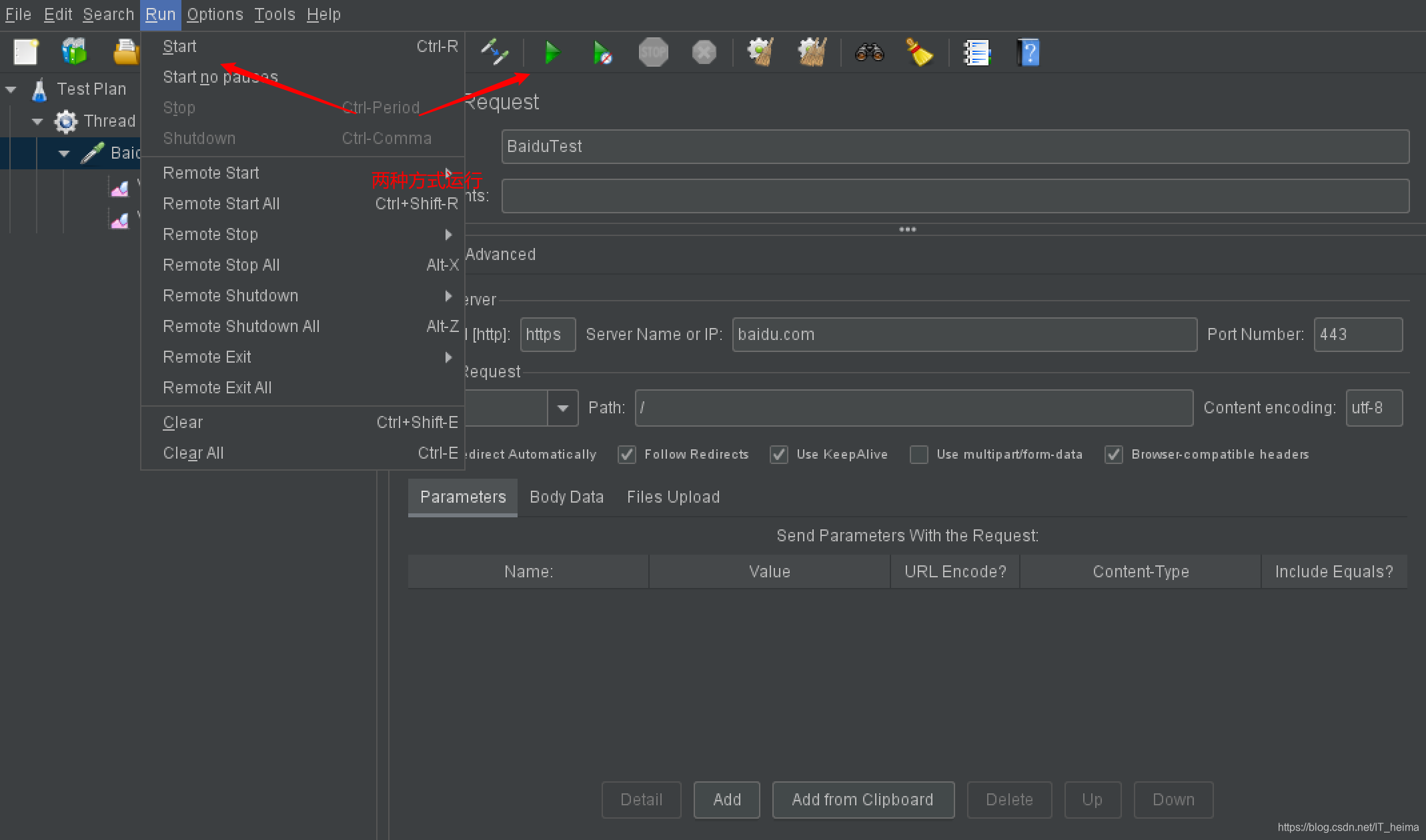Collapse the Test Plan tree node

[11, 89]
